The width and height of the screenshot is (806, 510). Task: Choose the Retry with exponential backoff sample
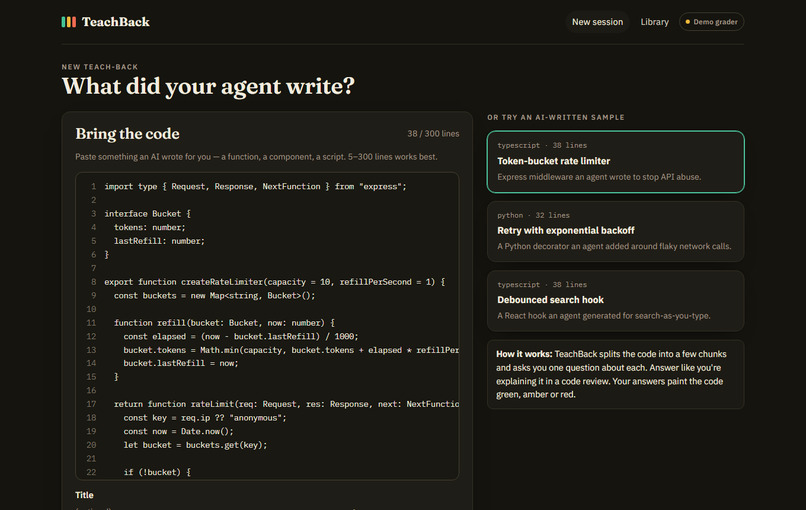point(615,231)
